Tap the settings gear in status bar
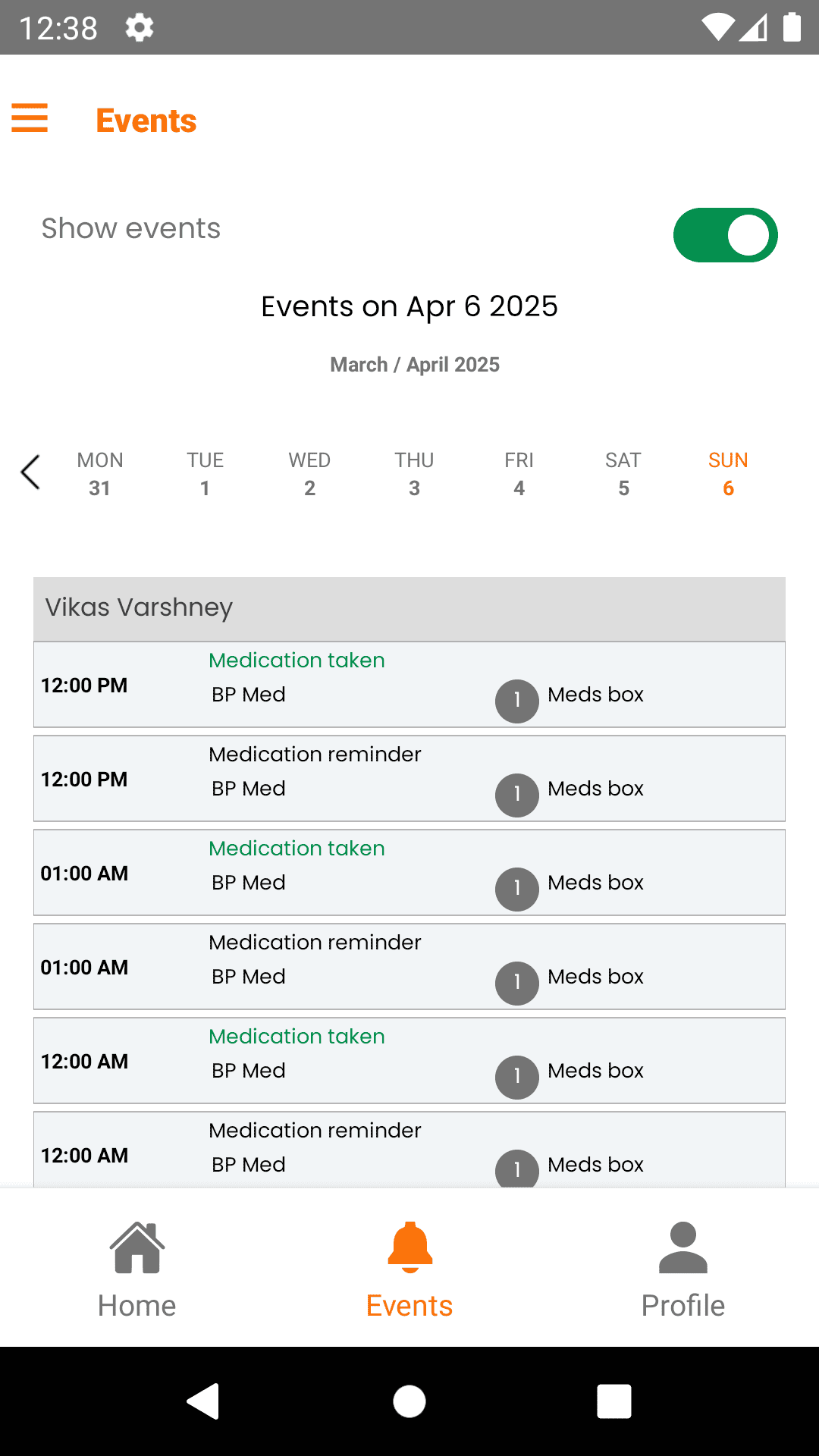819x1456 pixels. [140, 28]
